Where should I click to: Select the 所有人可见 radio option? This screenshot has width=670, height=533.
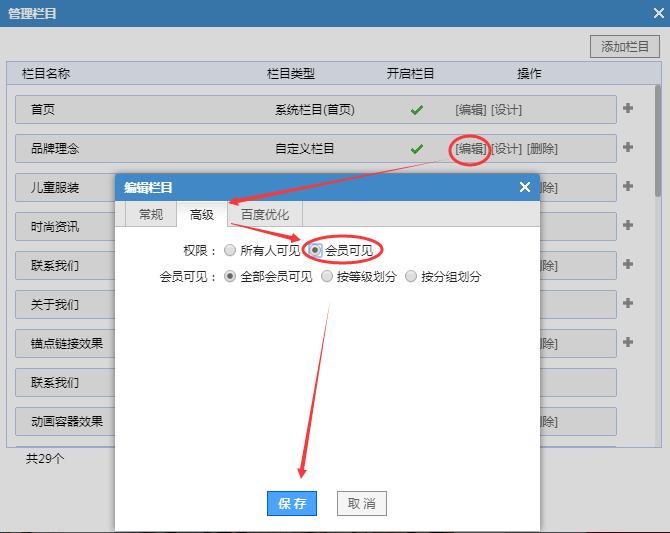tap(230, 250)
